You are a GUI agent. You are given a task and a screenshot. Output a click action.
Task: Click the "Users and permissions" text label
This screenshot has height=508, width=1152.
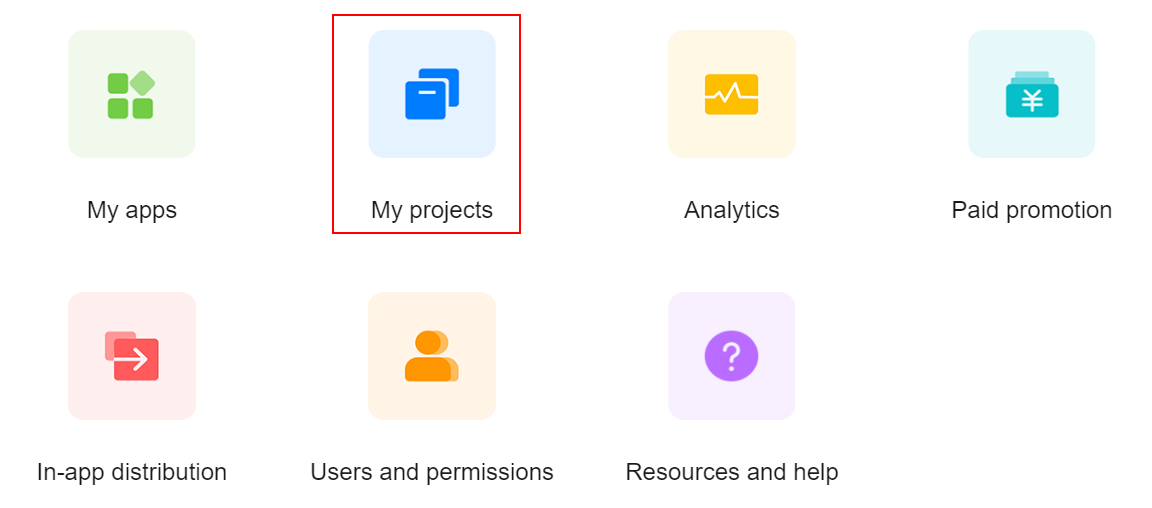point(432,472)
